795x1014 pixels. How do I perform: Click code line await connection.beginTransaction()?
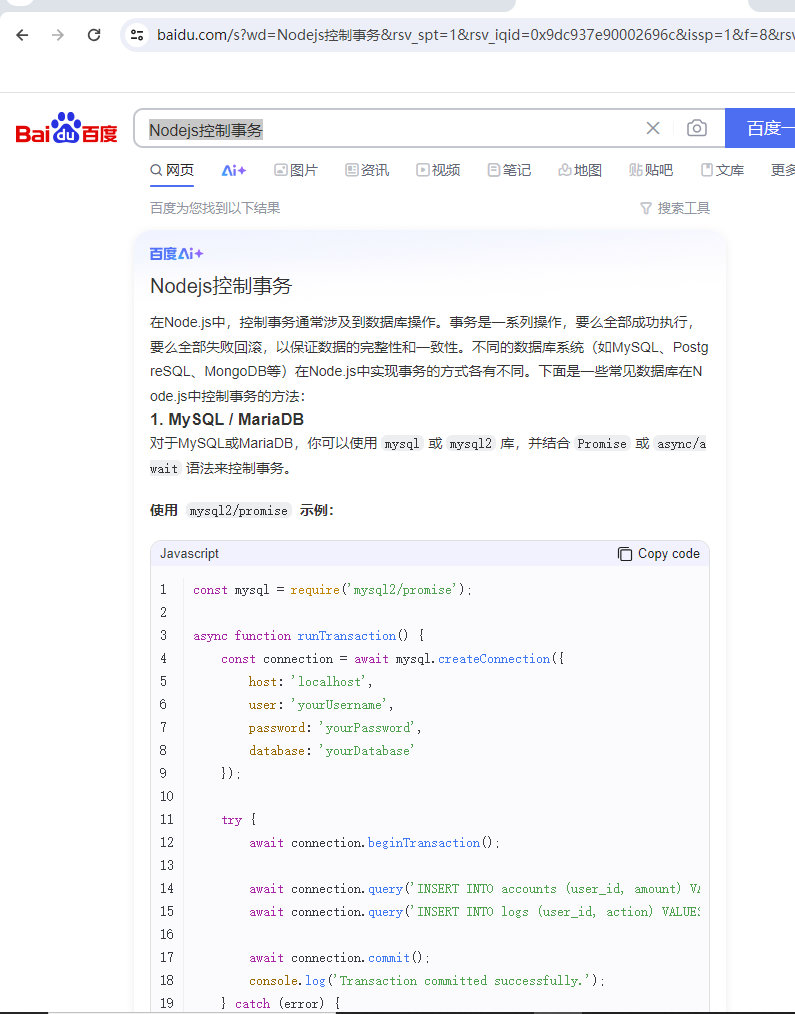coord(375,843)
